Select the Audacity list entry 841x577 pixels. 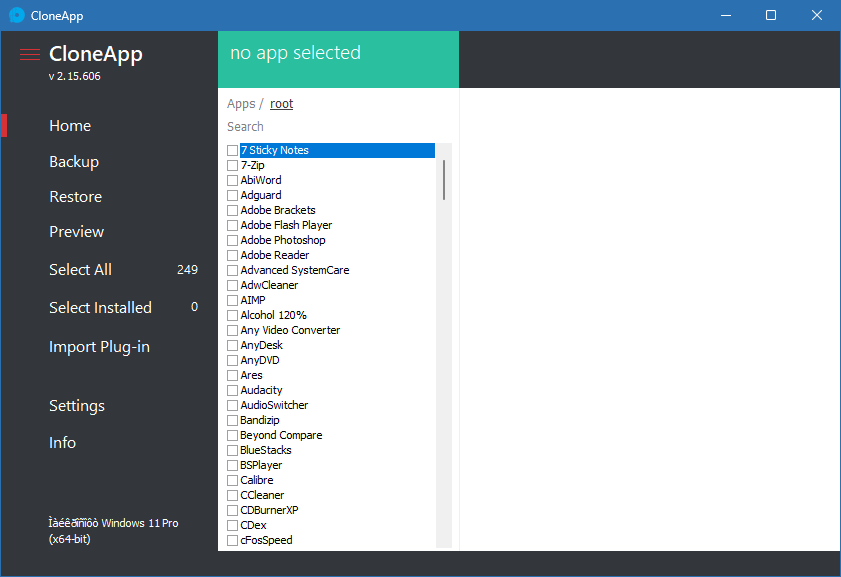(x=261, y=390)
